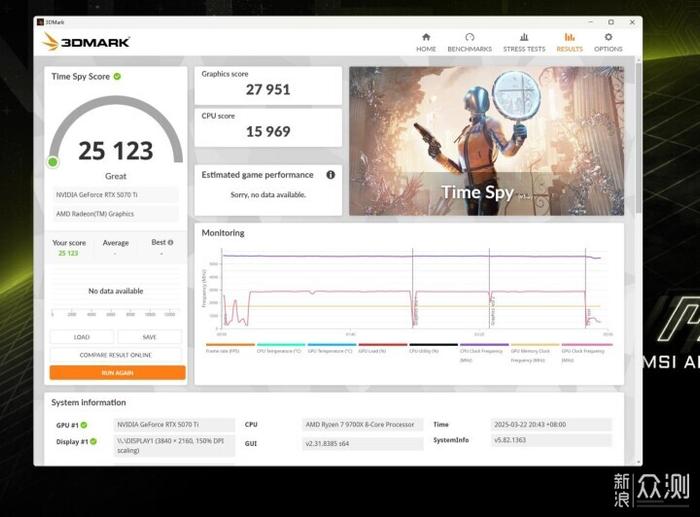Click the SAVE button
Screen dimensions: 700x517
[x=150, y=337]
